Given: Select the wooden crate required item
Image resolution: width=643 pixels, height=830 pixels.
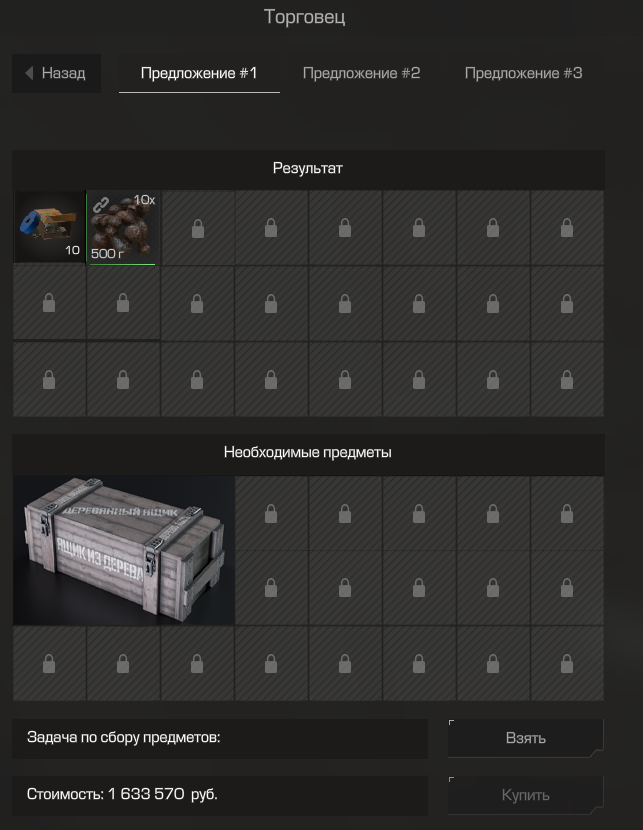Looking at the screenshot, I should (x=124, y=551).
